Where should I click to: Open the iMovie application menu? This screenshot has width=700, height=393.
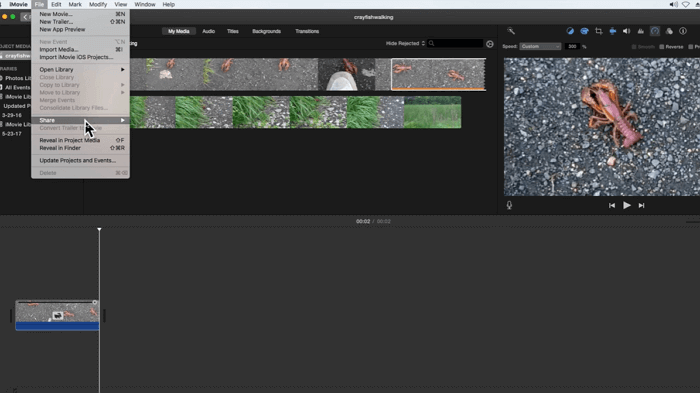point(18,4)
